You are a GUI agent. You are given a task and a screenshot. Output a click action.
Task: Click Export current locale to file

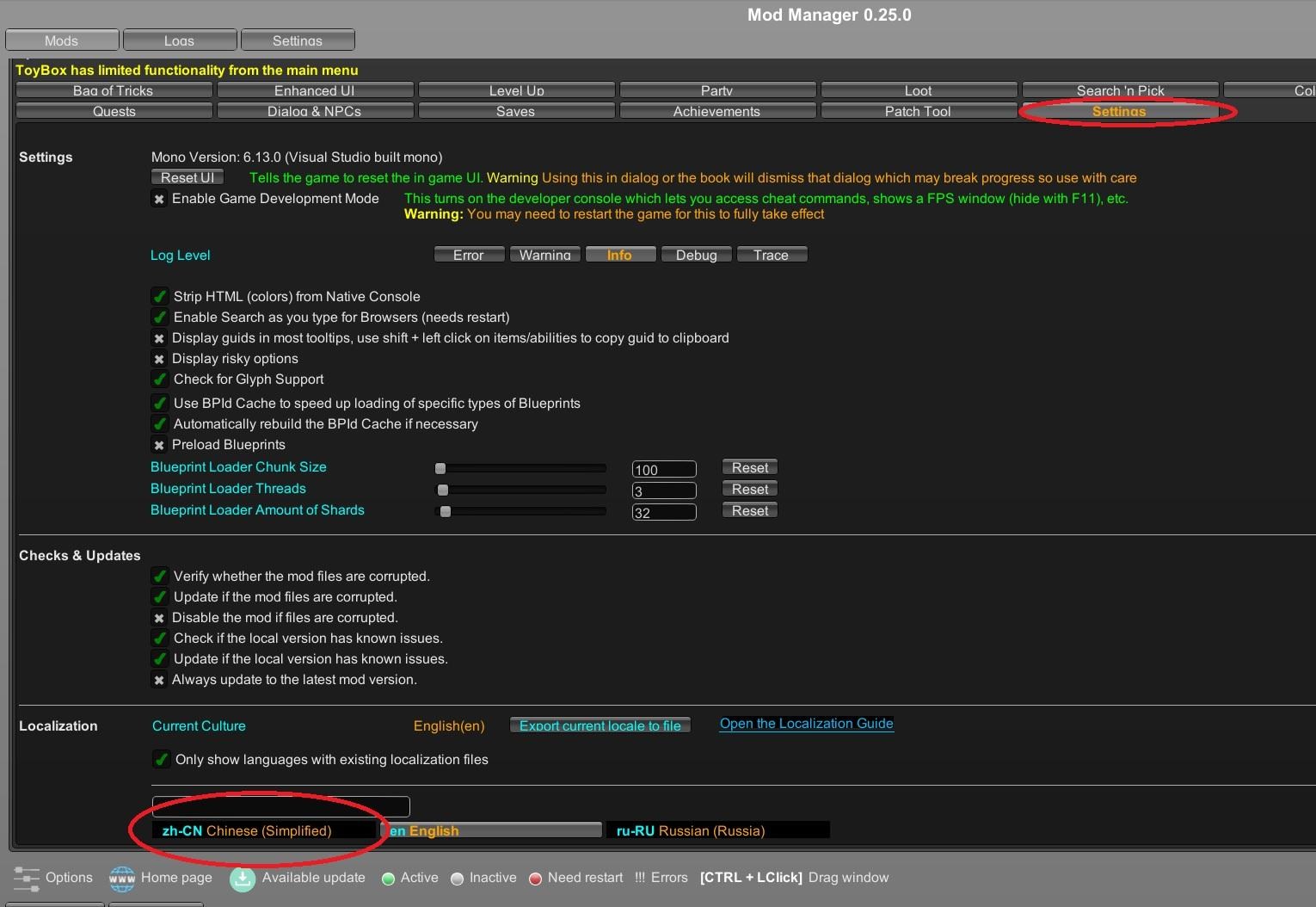pyautogui.click(x=600, y=725)
